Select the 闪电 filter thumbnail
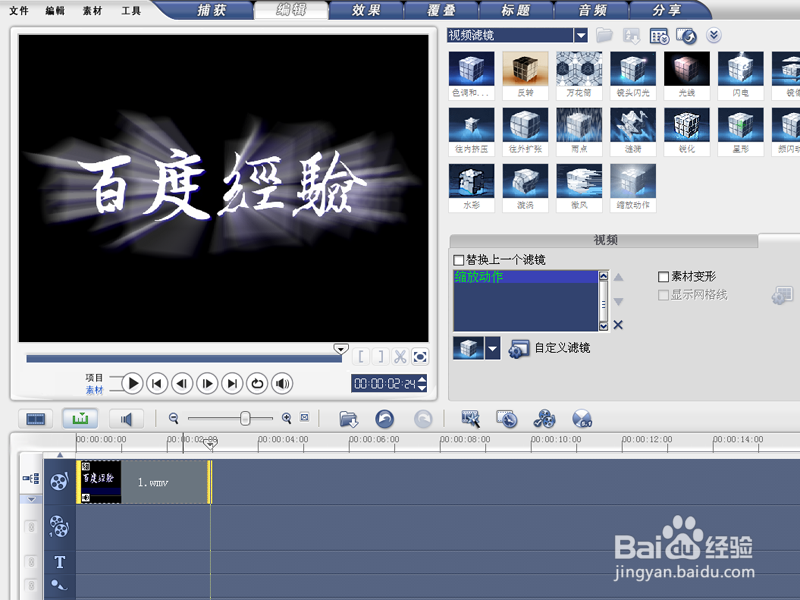800x600 pixels. coord(741,75)
